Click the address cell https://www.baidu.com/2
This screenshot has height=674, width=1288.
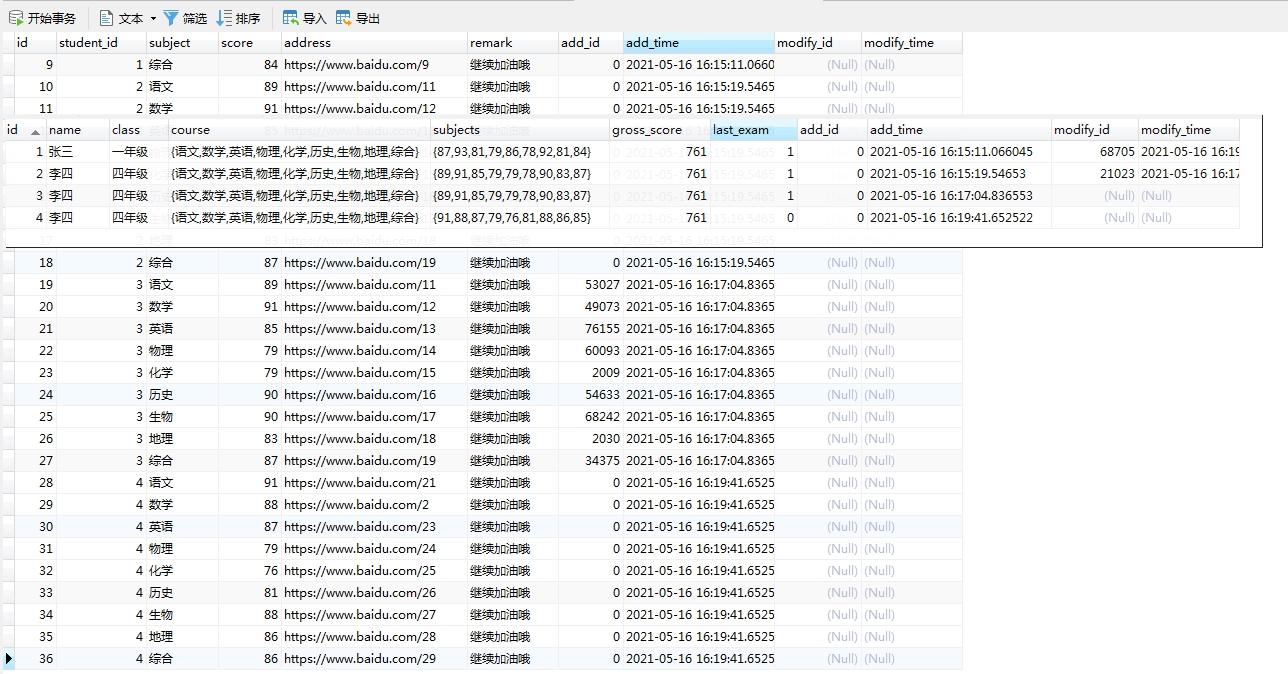point(375,505)
